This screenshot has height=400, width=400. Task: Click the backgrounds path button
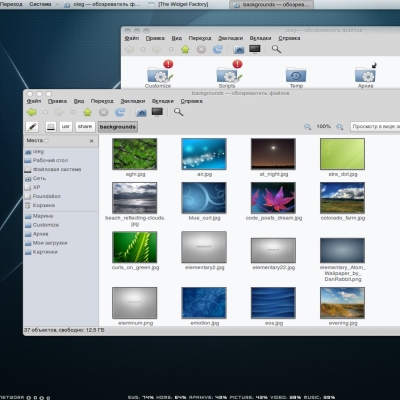click(118, 127)
